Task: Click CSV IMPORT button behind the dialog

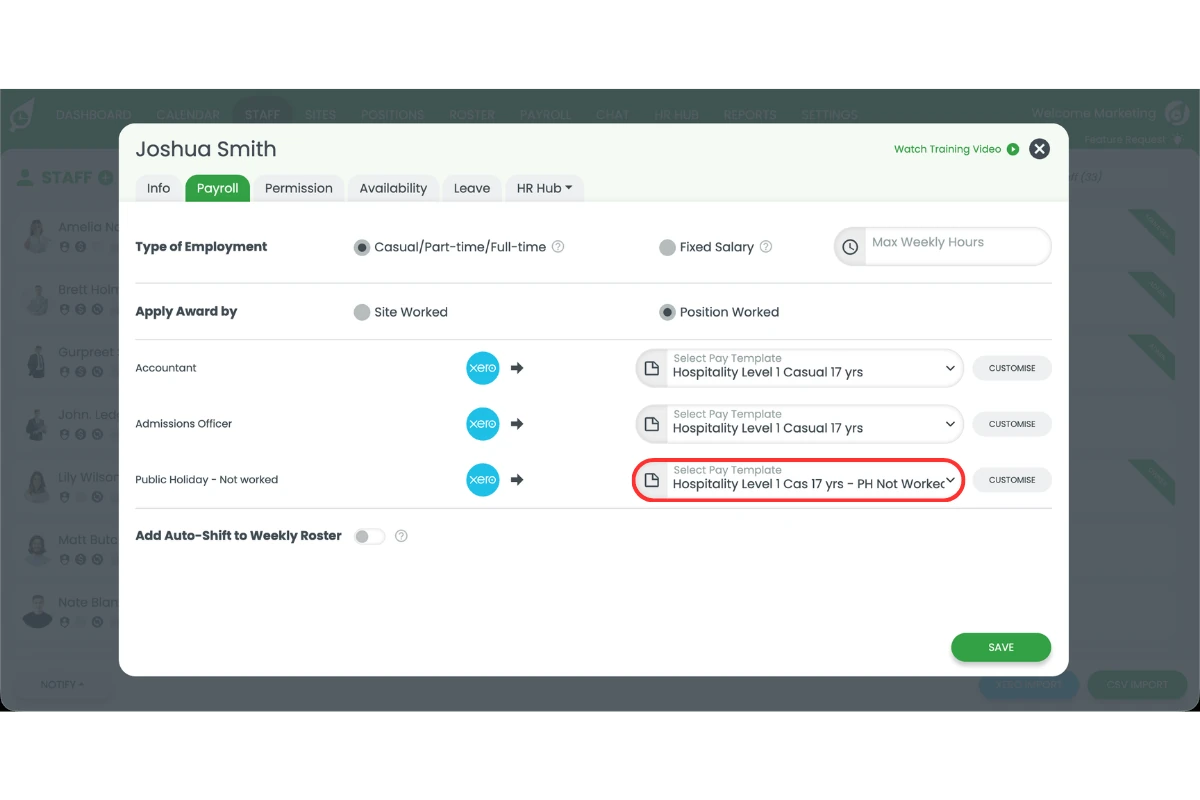Action: (x=1137, y=685)
